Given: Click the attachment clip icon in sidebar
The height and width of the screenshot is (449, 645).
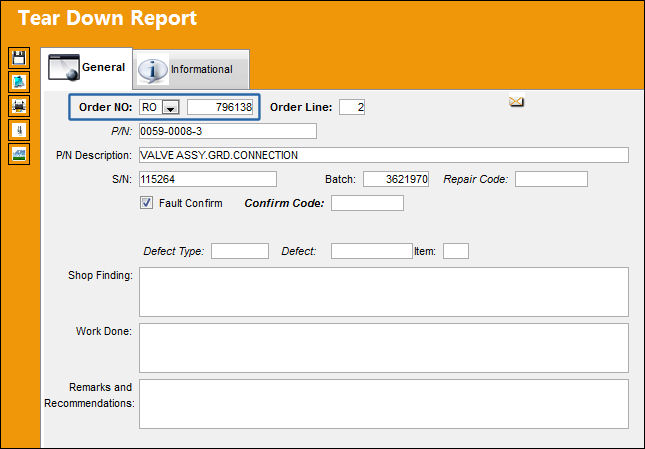Looking at the screenshot, I should (19, 130).
